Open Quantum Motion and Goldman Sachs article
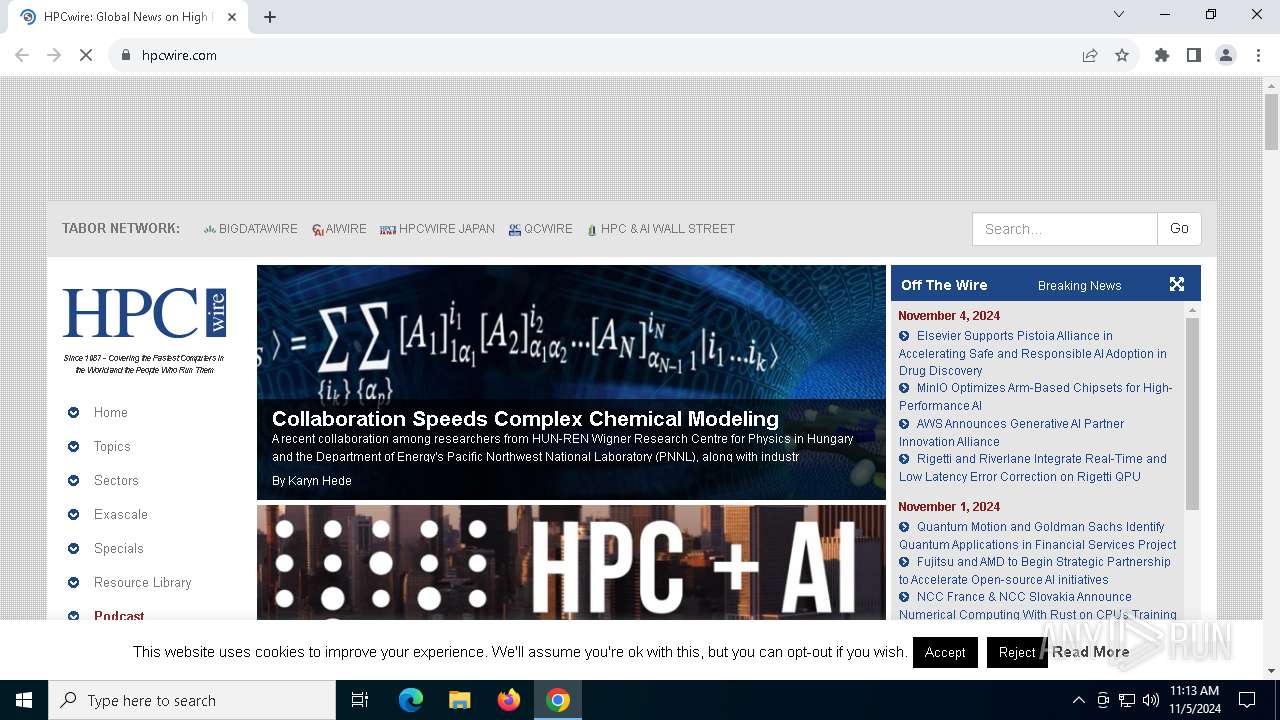Screen dimensions: 1280x720 coord(1037,535)
